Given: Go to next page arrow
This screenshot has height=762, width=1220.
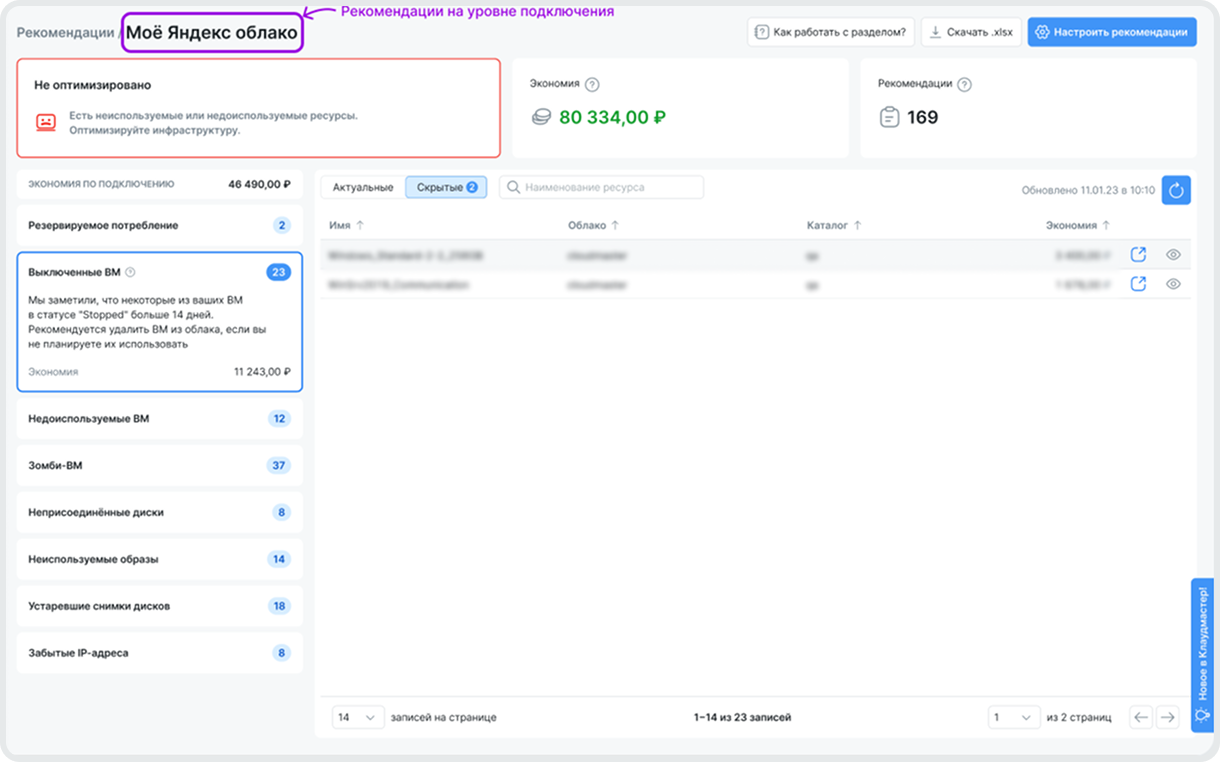Looking at the screenshot, I should pos(1167,717).
